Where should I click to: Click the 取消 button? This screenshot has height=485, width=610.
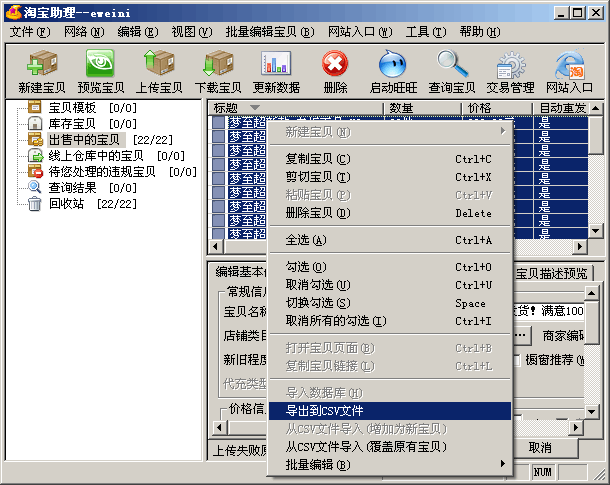(540, 448)
